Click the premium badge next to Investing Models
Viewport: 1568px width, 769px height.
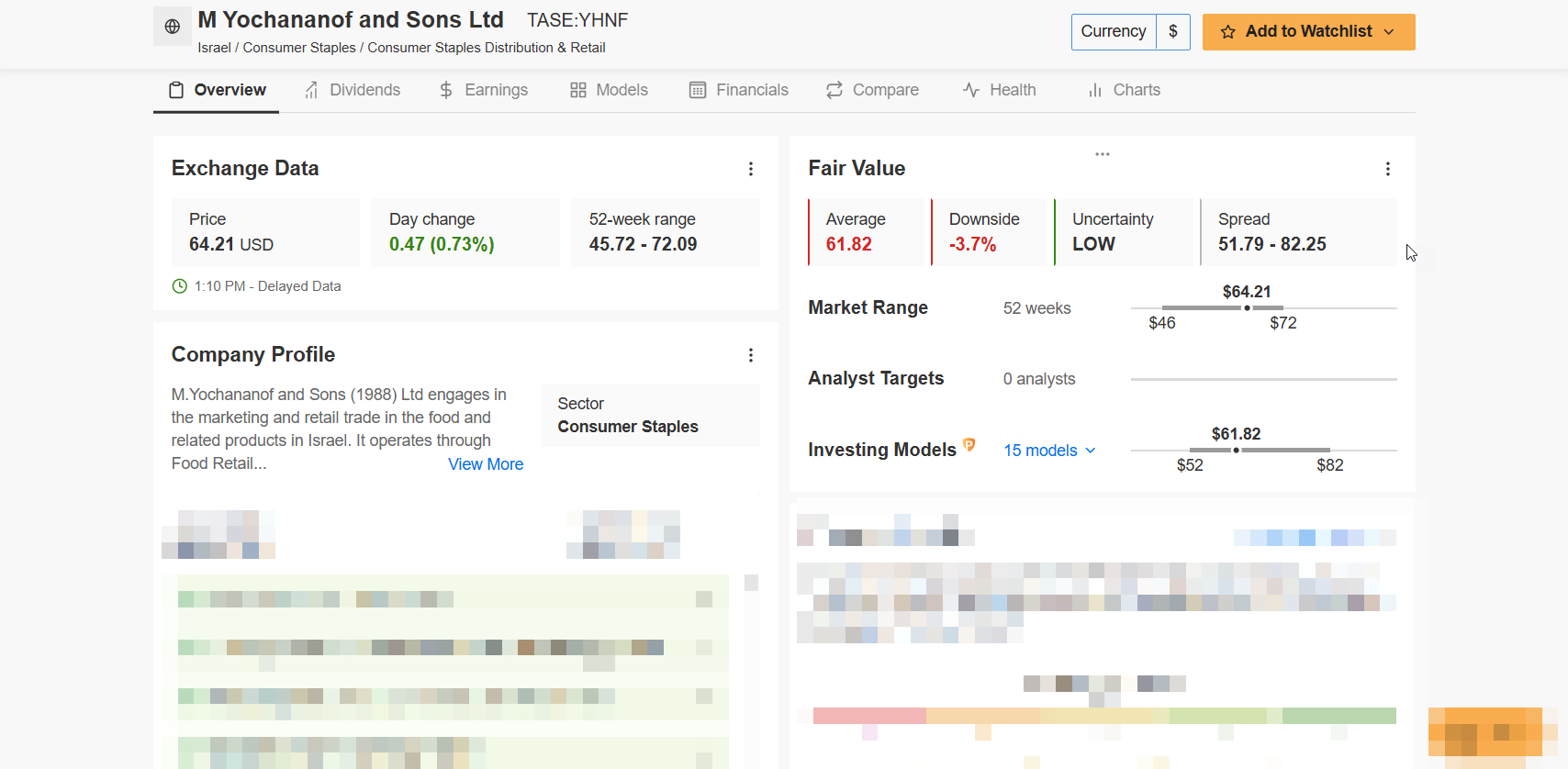coord(969,445)
